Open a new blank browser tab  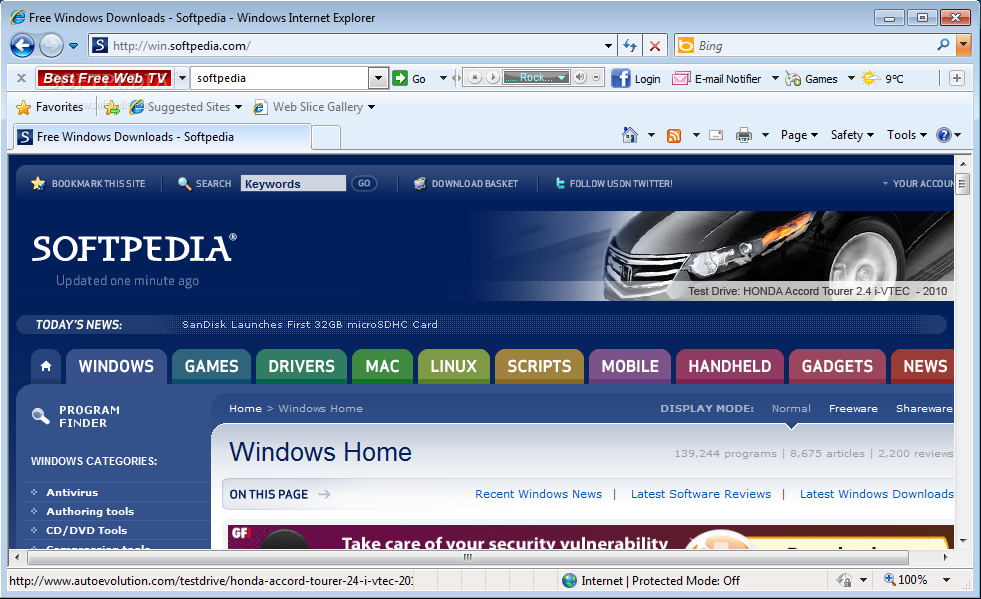click(x=325, y=138)
